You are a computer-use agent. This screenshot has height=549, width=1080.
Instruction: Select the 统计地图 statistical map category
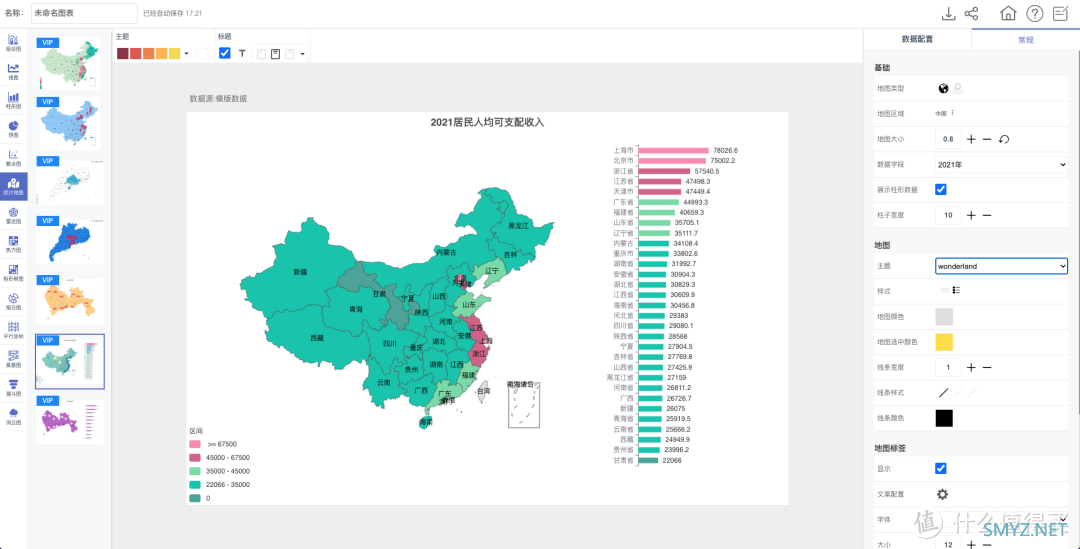tap(14, 187)
